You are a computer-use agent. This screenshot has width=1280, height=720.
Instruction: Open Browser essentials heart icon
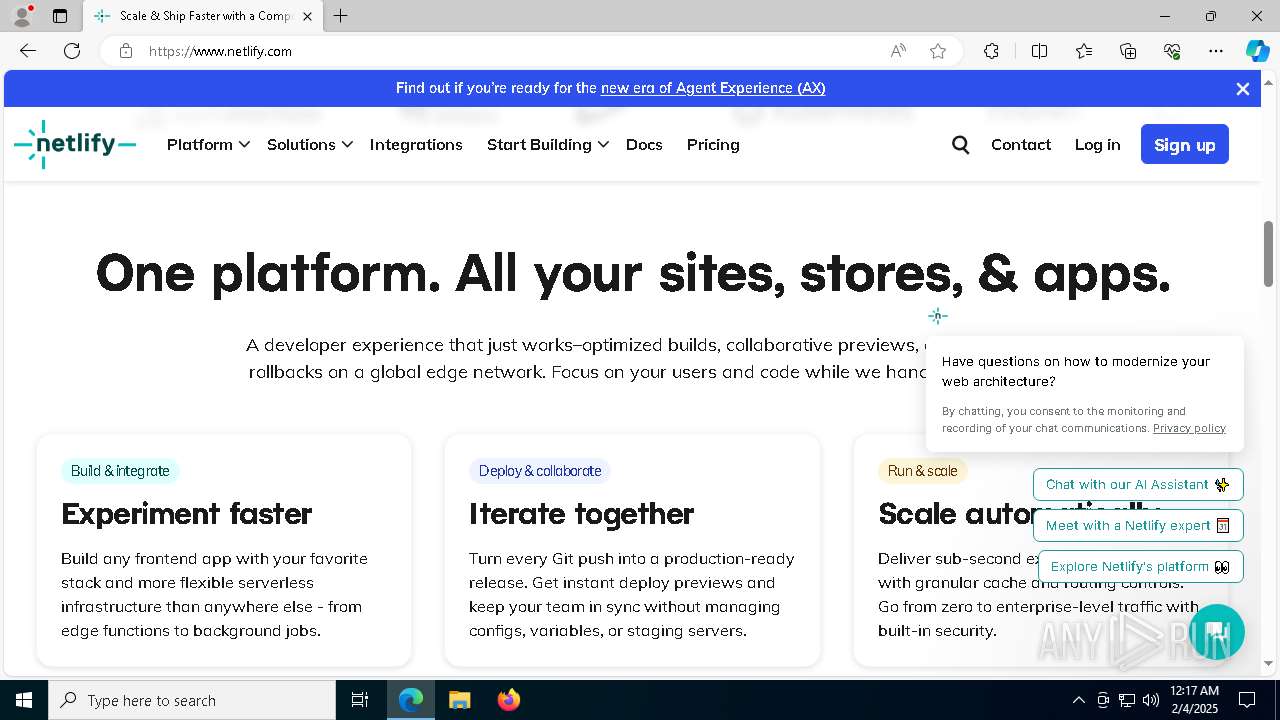[1172, 51]
